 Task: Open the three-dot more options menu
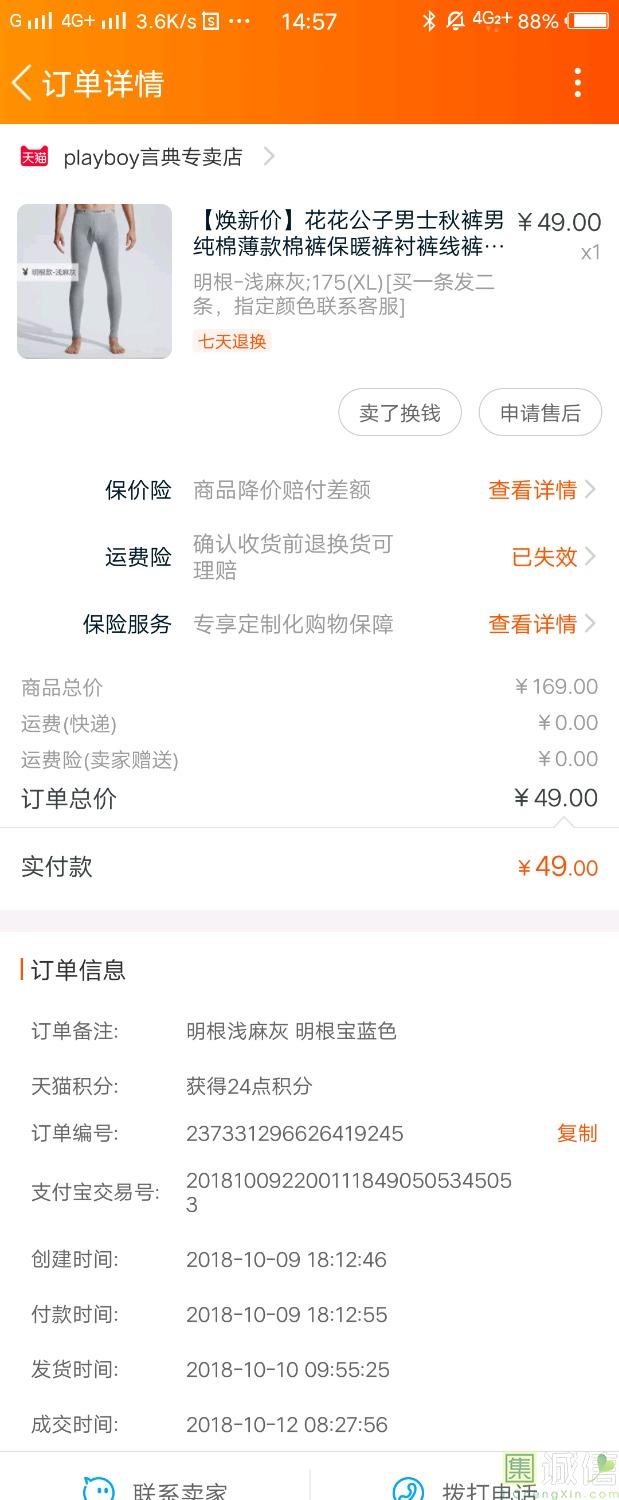click(x=577, y=83)
